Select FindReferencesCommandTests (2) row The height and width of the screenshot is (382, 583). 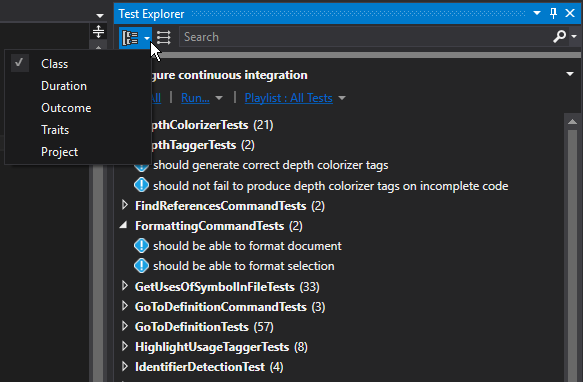point(230,206)
